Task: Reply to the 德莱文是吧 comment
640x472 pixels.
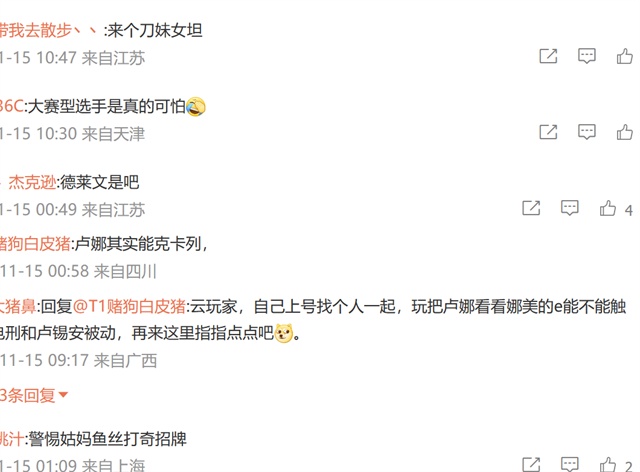Action: [x=570, y=208]
